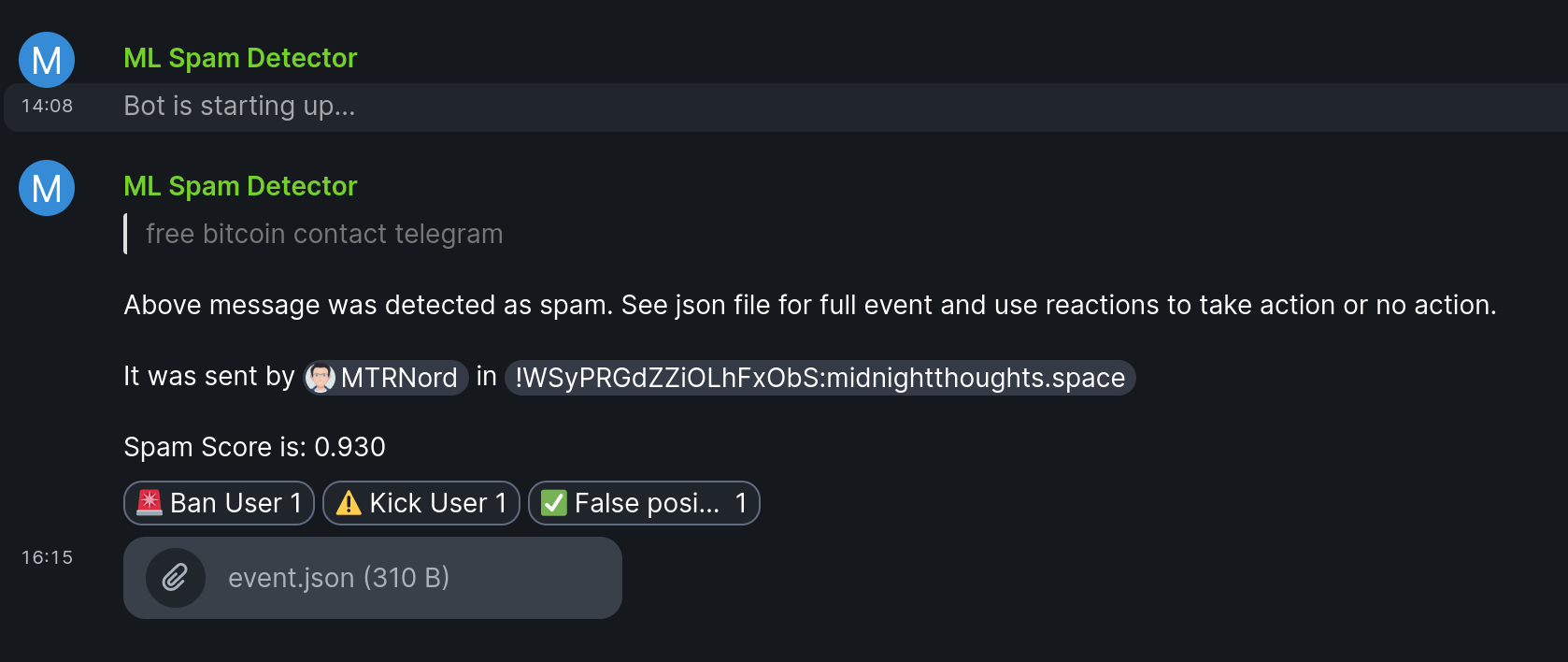Open ML Spam Detector name on first message

coord(240,58)
